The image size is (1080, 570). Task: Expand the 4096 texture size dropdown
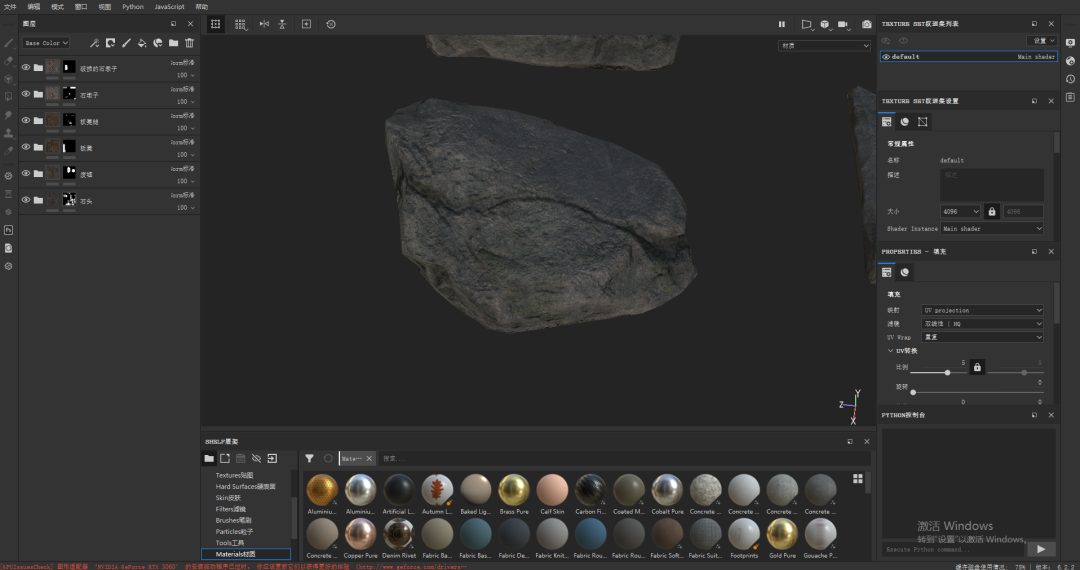(960, 211)
